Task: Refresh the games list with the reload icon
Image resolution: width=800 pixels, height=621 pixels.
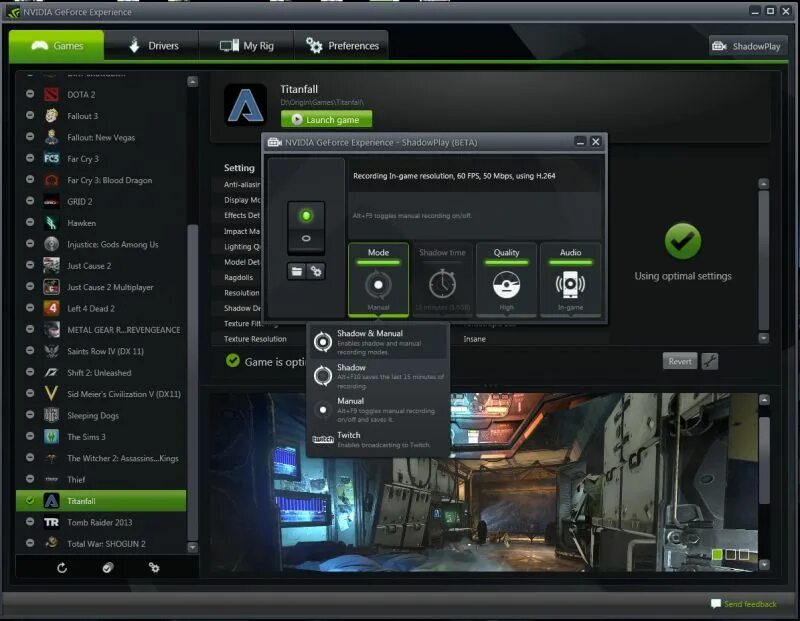Action: (62, 567)
